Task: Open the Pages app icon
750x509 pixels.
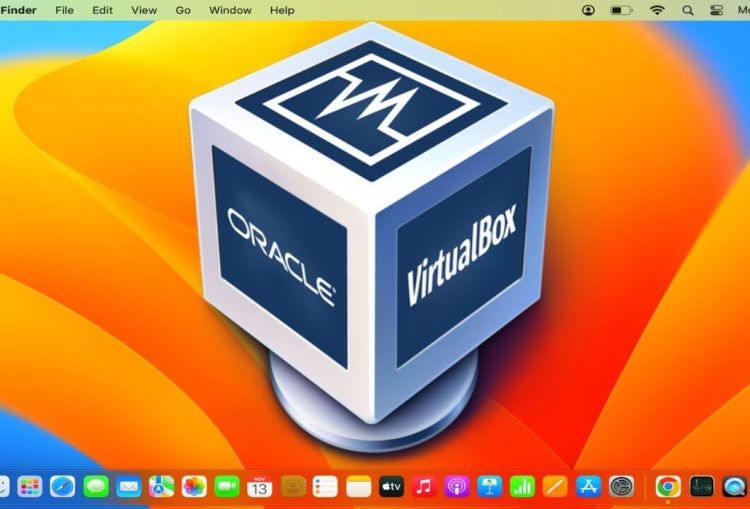Action: 555,487
